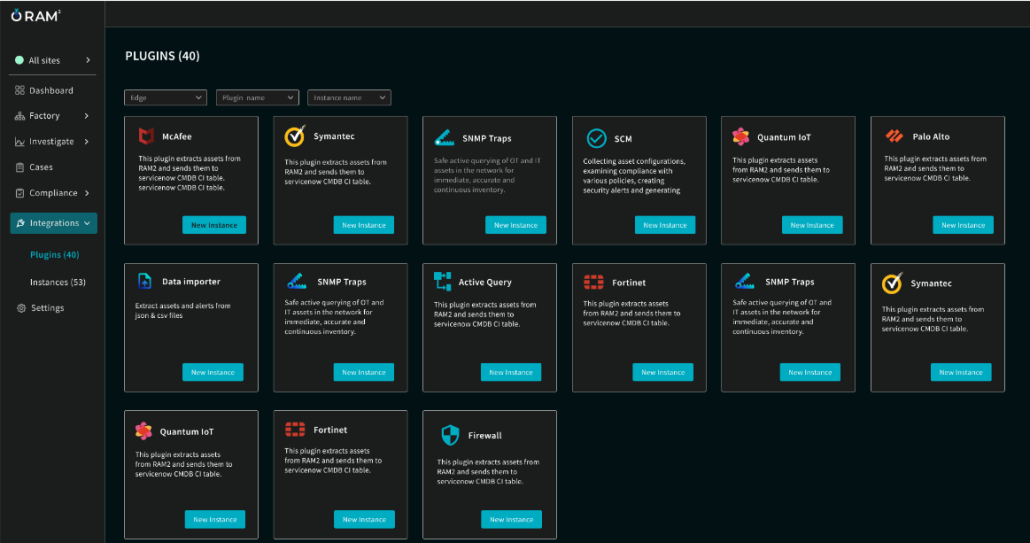Create New Instance for the SCM plugin
Image resolution: width=1030 pixels, height=543 pixels.
click(665, 225)
